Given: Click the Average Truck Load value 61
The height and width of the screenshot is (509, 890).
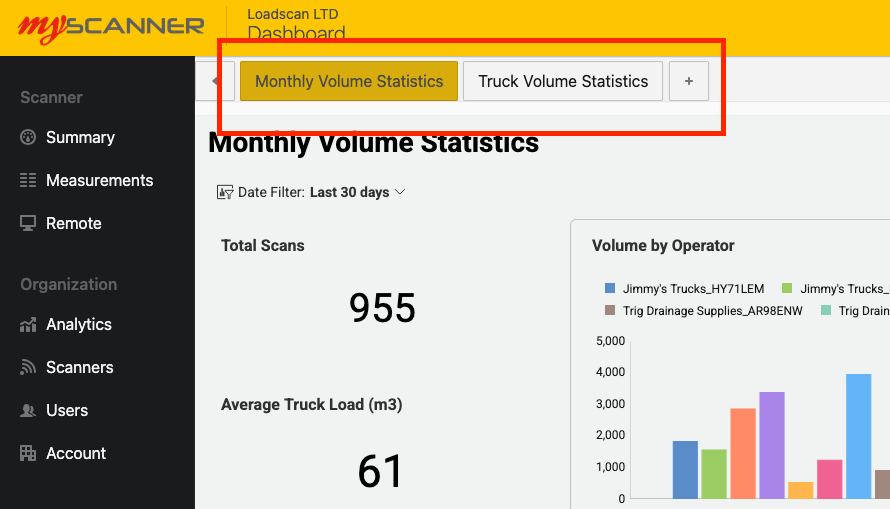Looking at the screenshot, I should (380, 471).
